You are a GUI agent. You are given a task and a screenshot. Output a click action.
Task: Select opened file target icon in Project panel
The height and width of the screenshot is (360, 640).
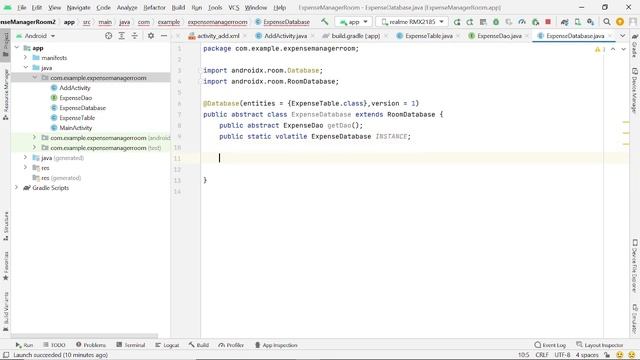click(x=109, y=36)
